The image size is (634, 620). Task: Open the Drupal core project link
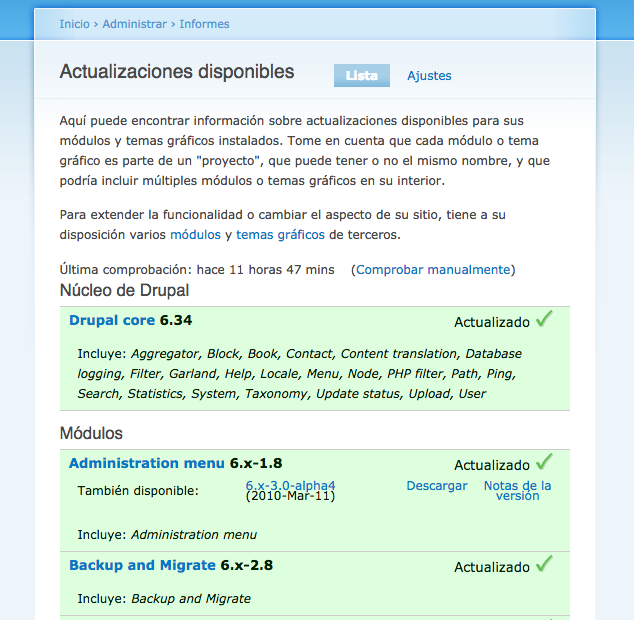[112, 320]
